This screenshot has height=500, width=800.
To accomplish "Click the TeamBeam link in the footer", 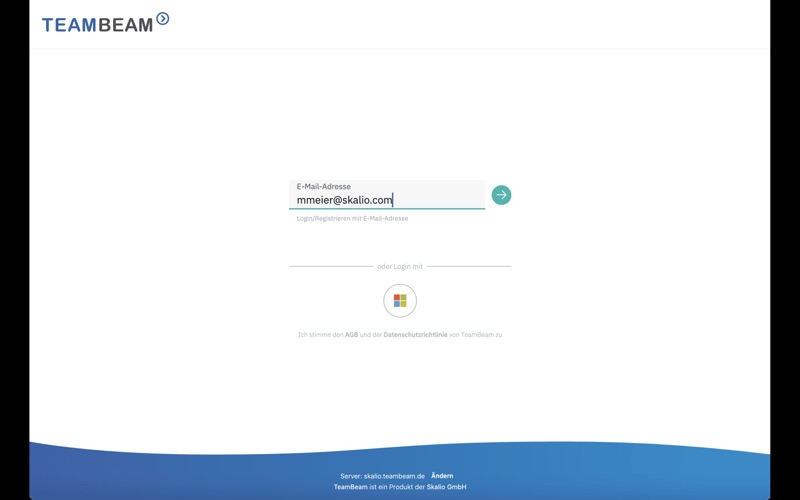I will tap(351, 487).
